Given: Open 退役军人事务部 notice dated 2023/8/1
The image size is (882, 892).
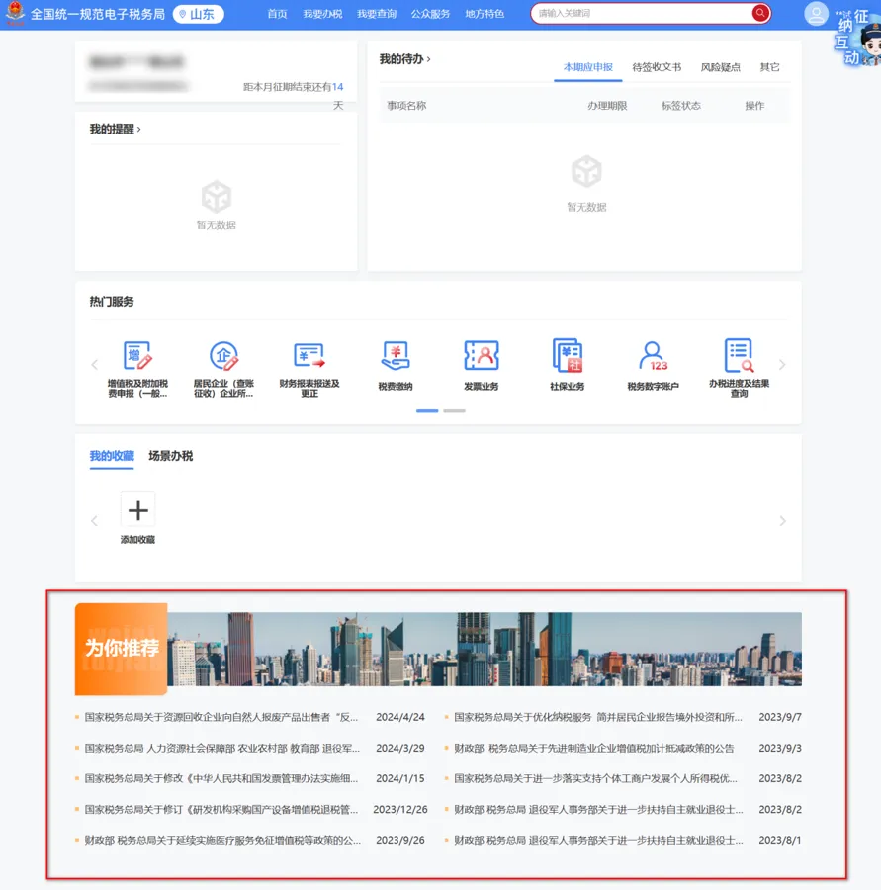Looking at the screenshot, I should coord(599,840).
